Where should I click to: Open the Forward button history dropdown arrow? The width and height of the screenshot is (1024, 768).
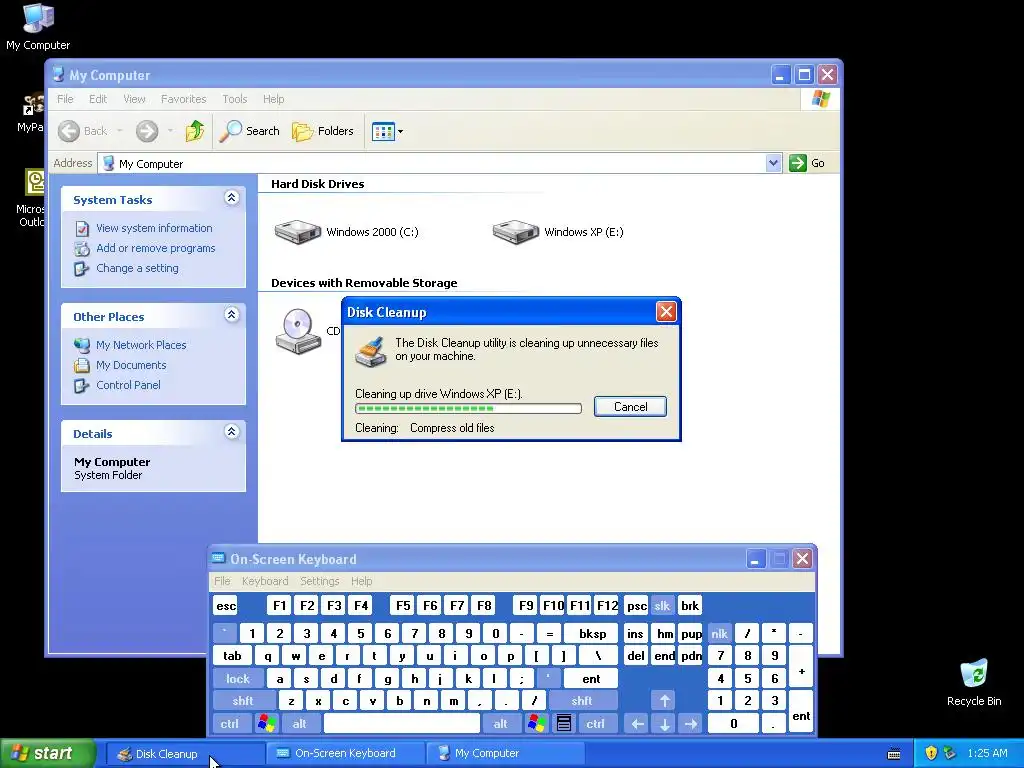click(x=170, y=131)
